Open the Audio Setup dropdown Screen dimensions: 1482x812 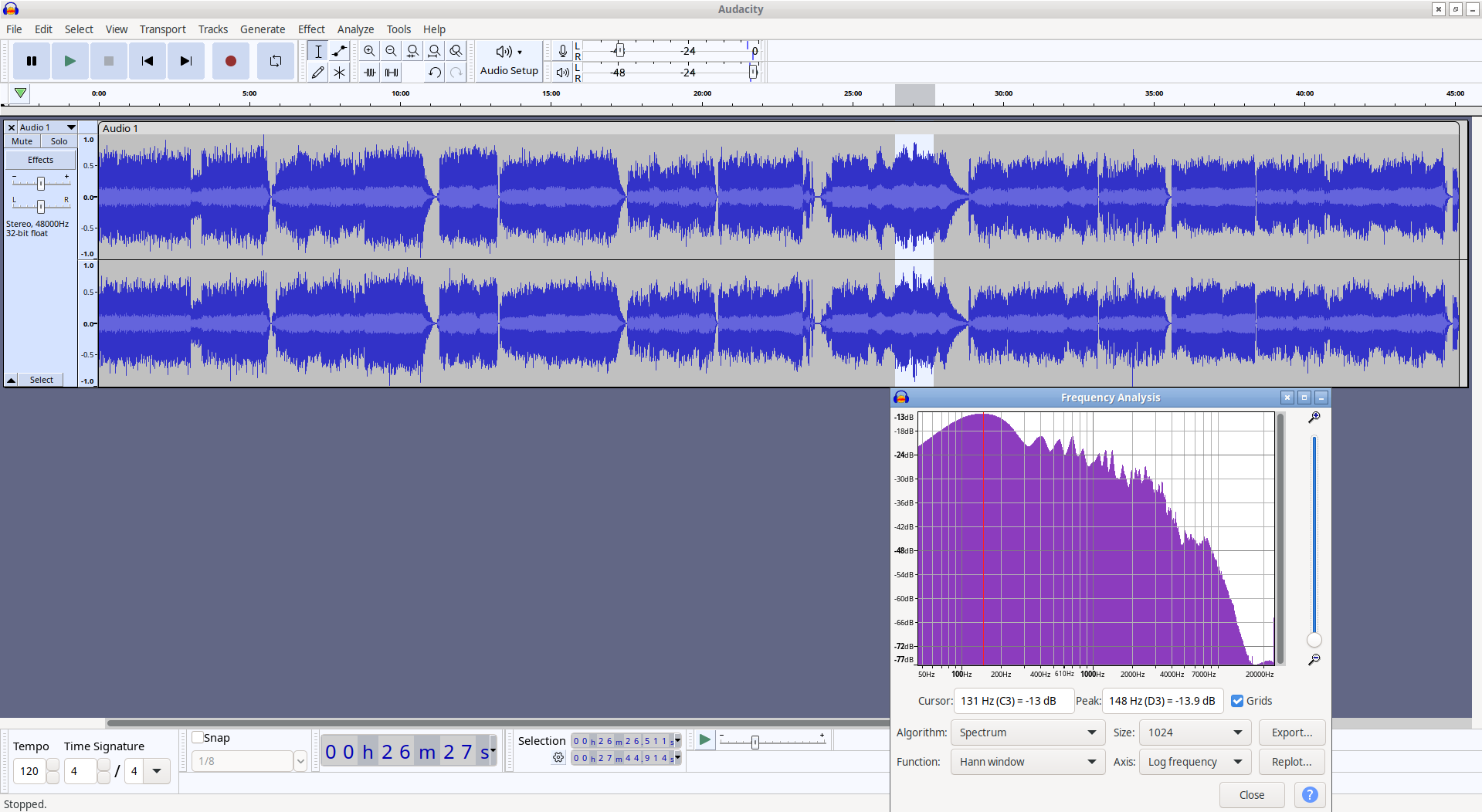pos(509,61)
